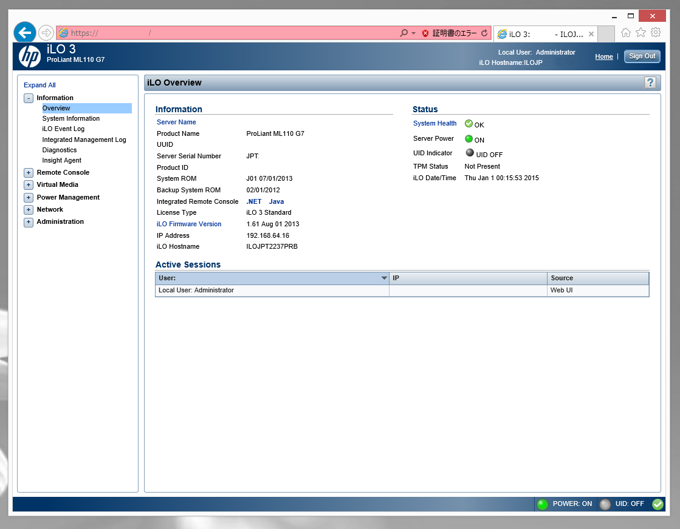Screen dimensions: 680x529
Task: Select Overview in the navigation tree
Action: click(x=87, y=108)
